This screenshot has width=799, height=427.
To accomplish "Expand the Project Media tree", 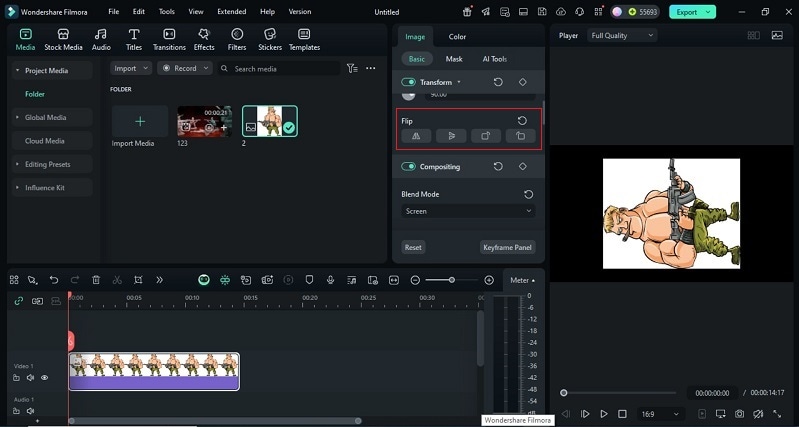I will point(17,70).
